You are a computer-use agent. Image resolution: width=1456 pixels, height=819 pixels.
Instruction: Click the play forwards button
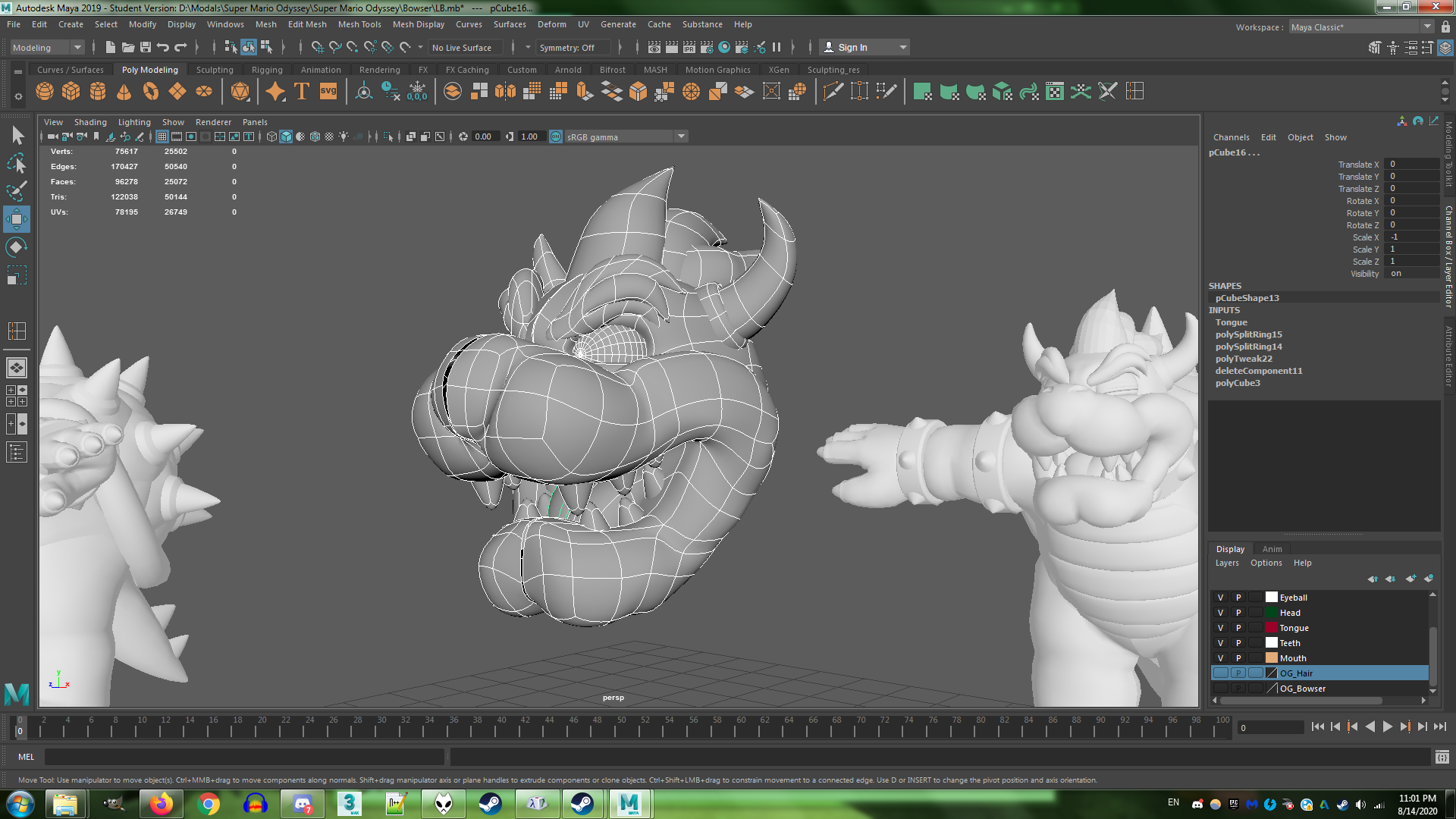[x=1388, y=726]
